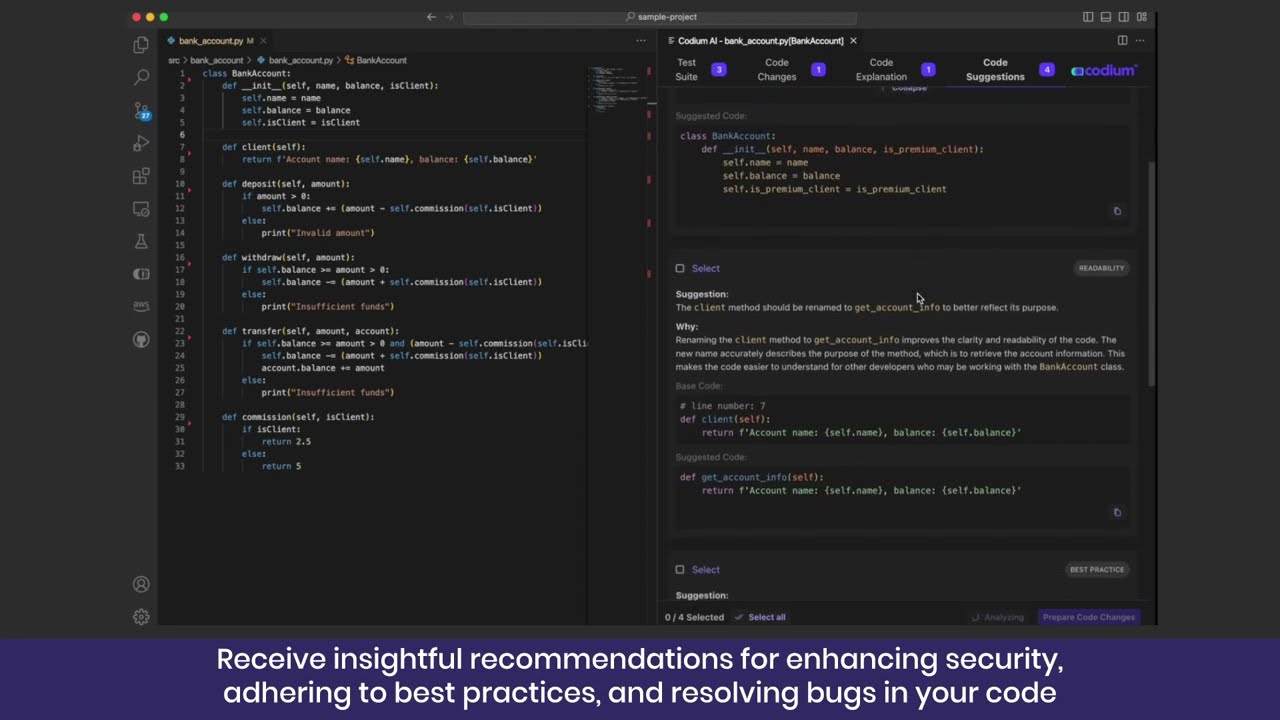
Task: Open the Run and Debug view
Action: click(141, 144)
